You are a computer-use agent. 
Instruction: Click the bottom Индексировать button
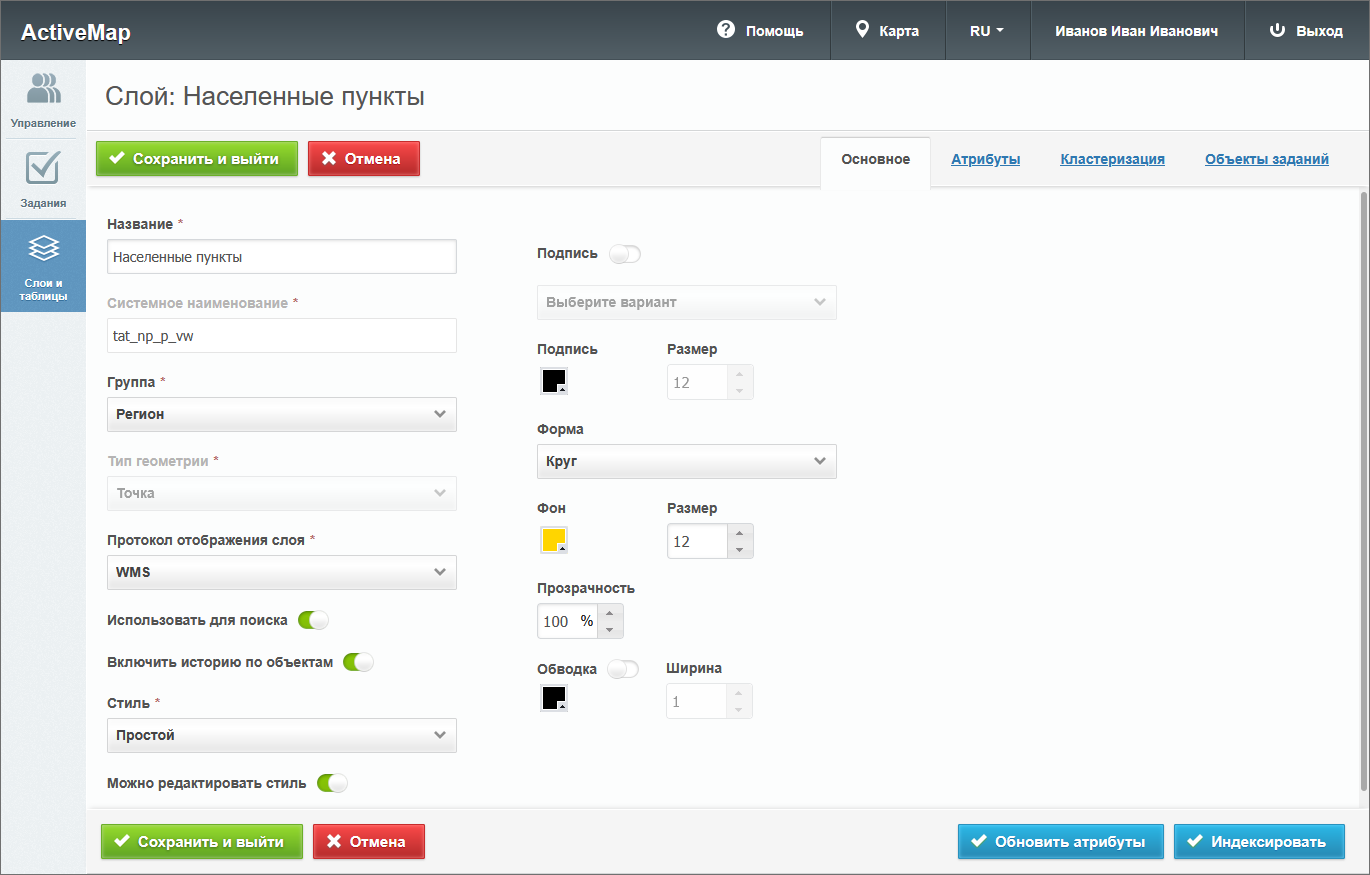tap(1258, 842)
